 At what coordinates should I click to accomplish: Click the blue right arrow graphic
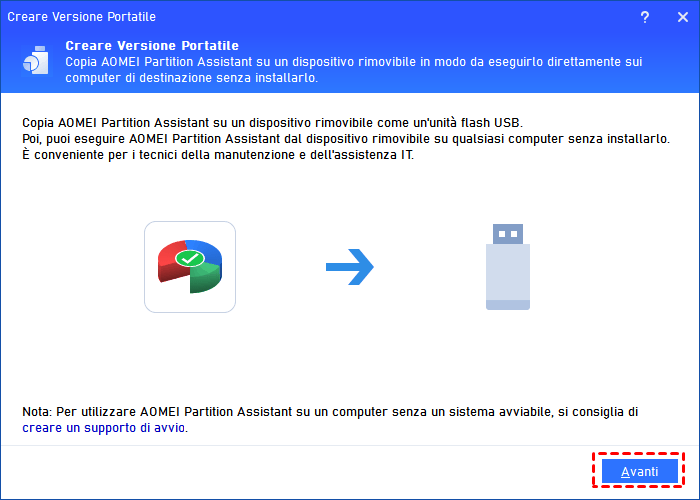point(350,267)
